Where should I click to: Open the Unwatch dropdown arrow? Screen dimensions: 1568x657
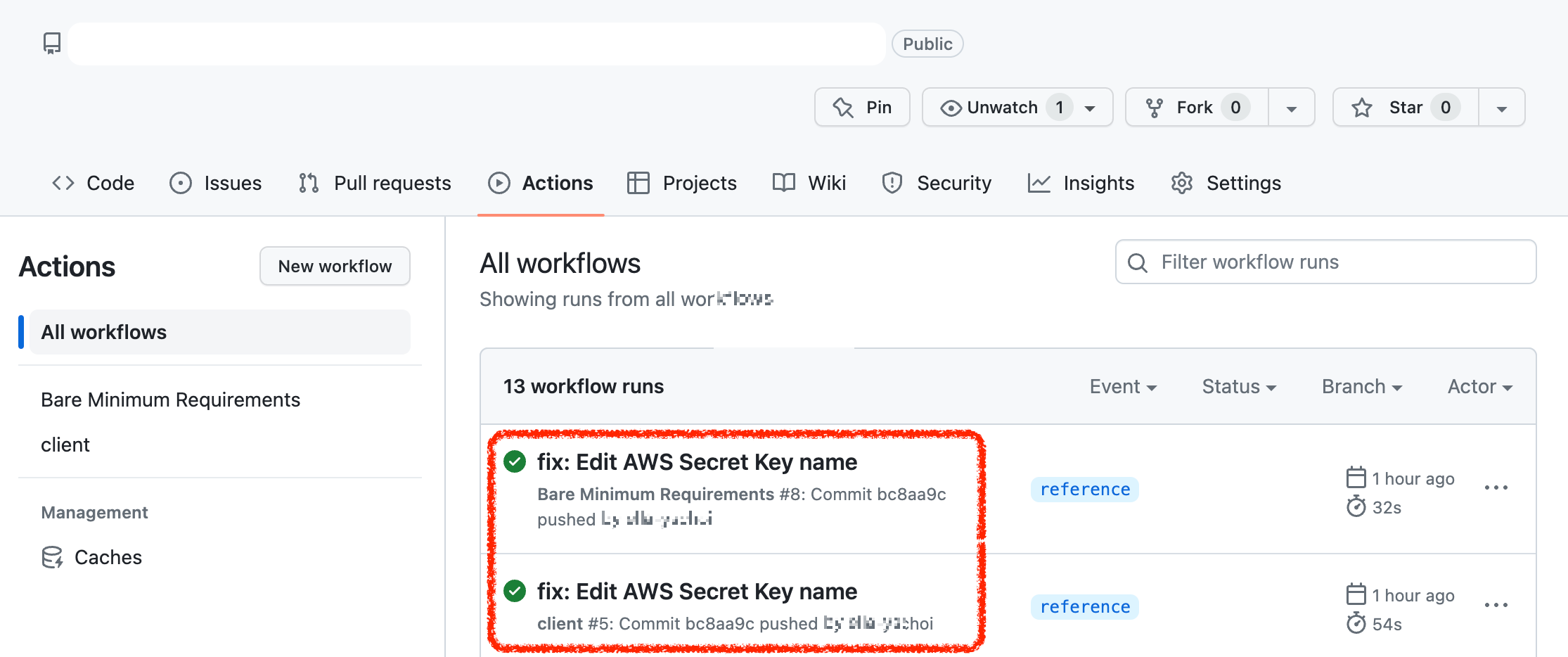1091,108
